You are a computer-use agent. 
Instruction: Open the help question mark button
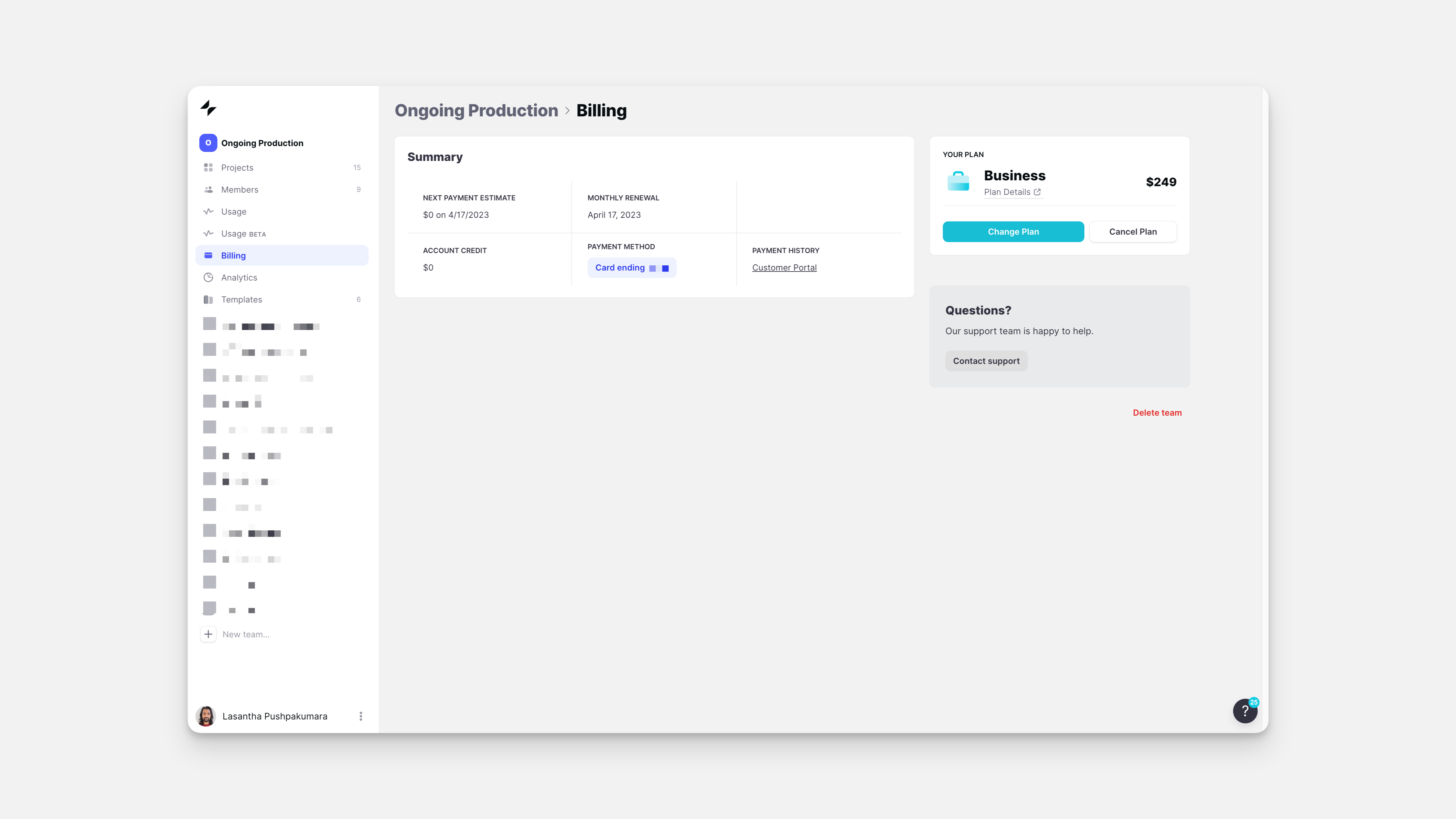[1245, 710]
